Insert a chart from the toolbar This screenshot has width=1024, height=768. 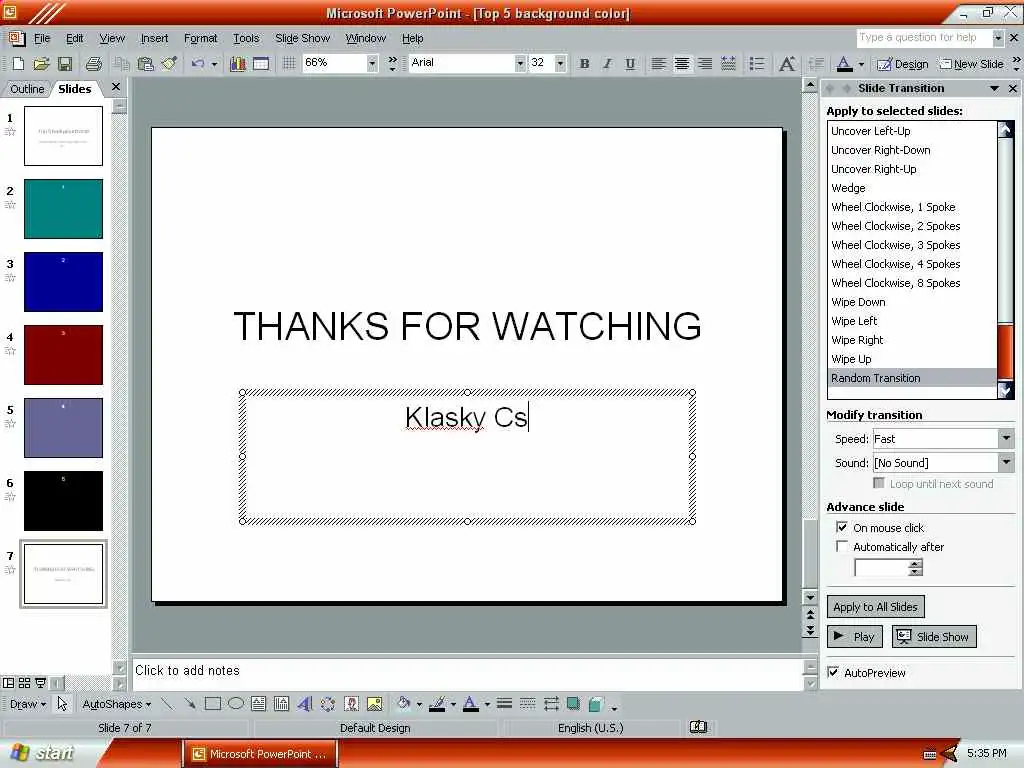click(x=238, y=63)
